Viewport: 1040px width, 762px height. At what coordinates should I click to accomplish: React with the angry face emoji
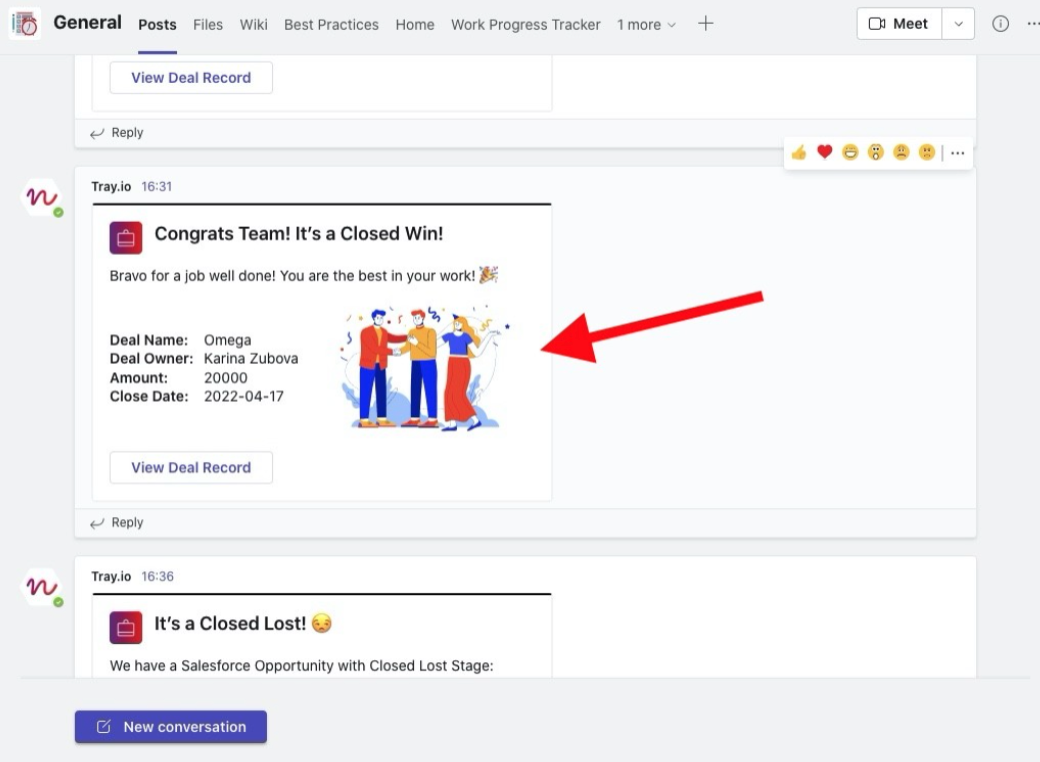pos(927,153)
